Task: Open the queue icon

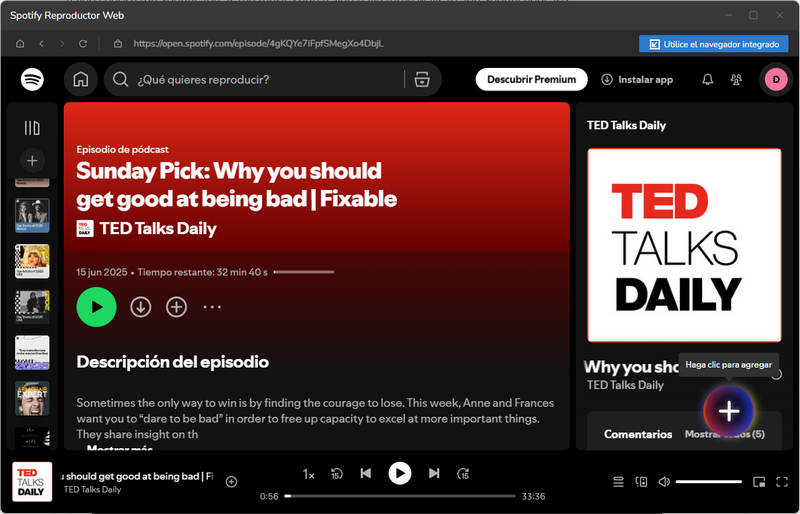Action: pos(618,482)
